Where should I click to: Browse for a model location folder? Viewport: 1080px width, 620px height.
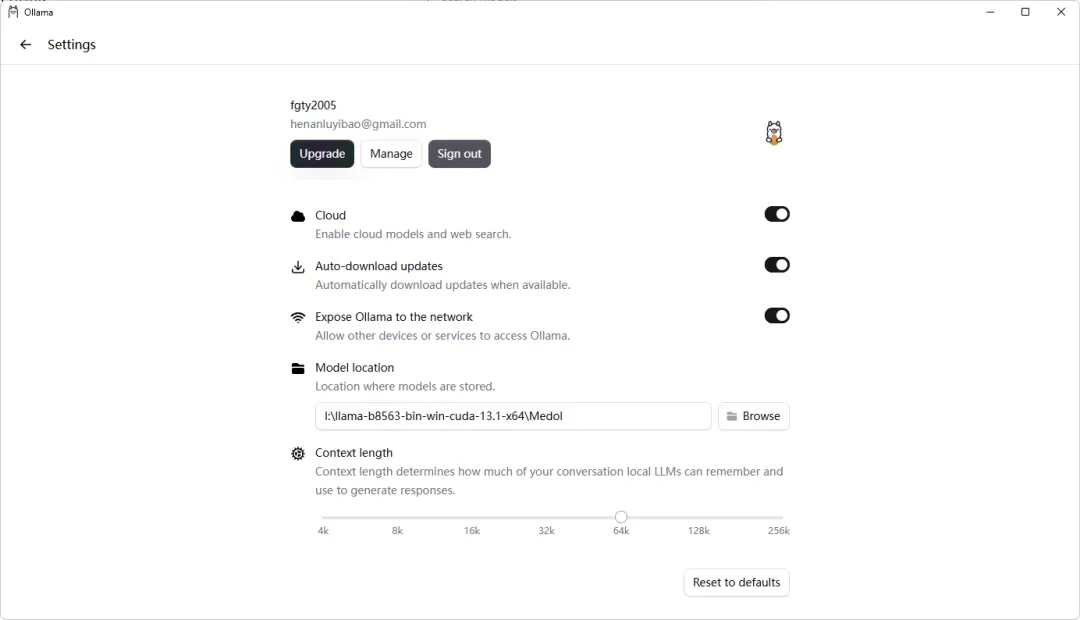(x=753, y=416)
